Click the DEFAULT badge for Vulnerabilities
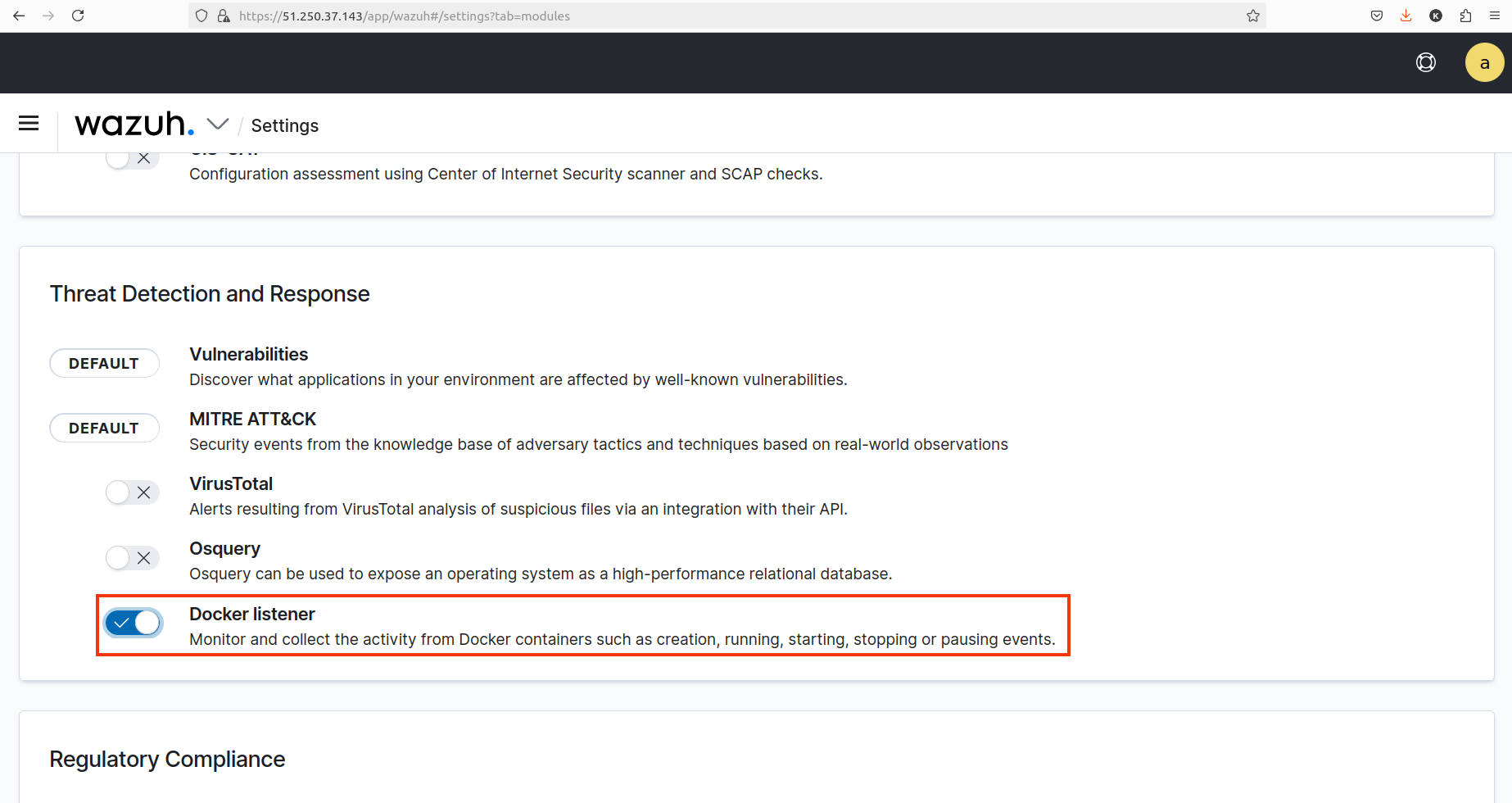Image resolution: width=1512 pixels, height=803 pixels. click(104, 363)
